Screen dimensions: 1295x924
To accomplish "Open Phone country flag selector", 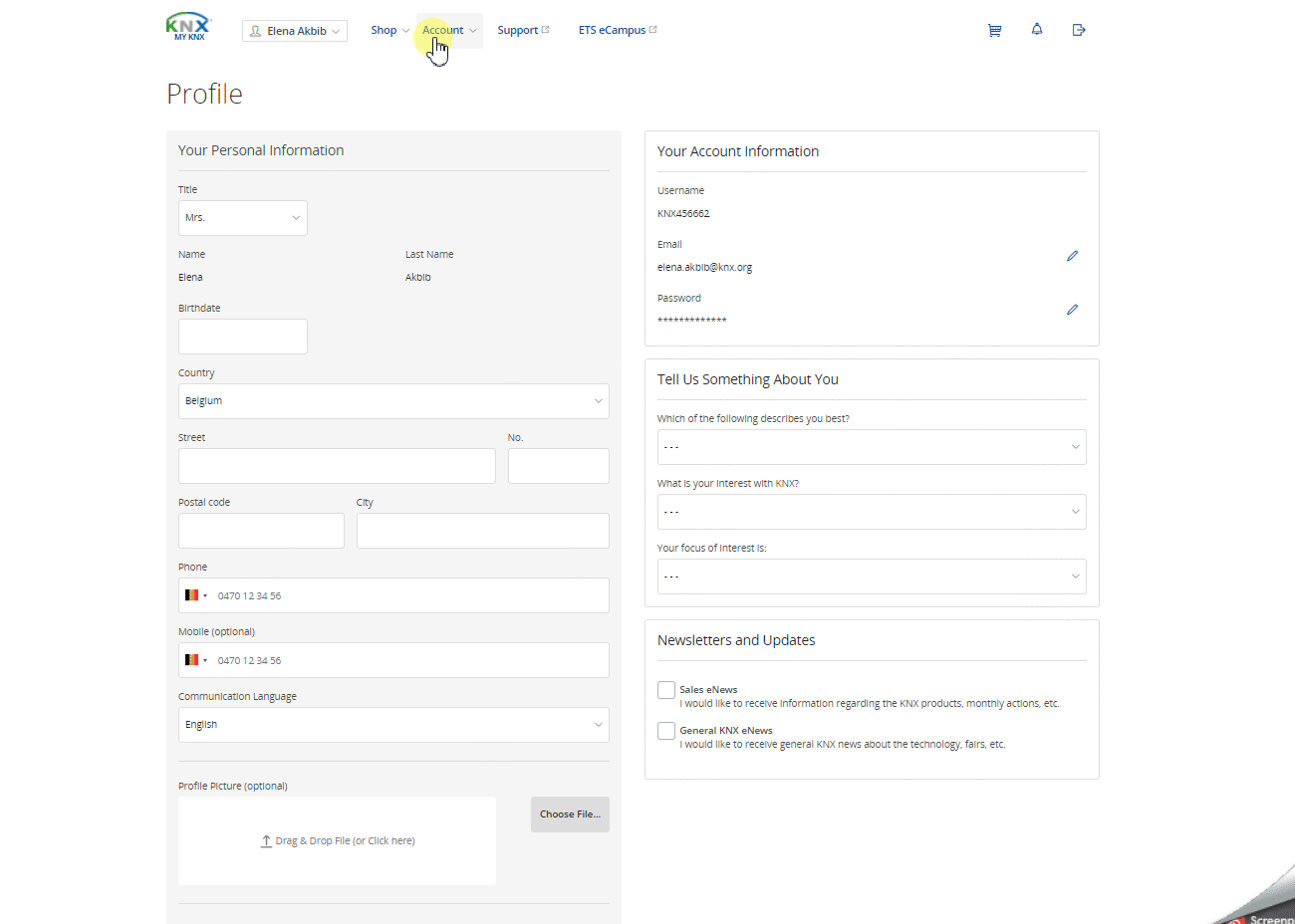I will click(195, 595).
